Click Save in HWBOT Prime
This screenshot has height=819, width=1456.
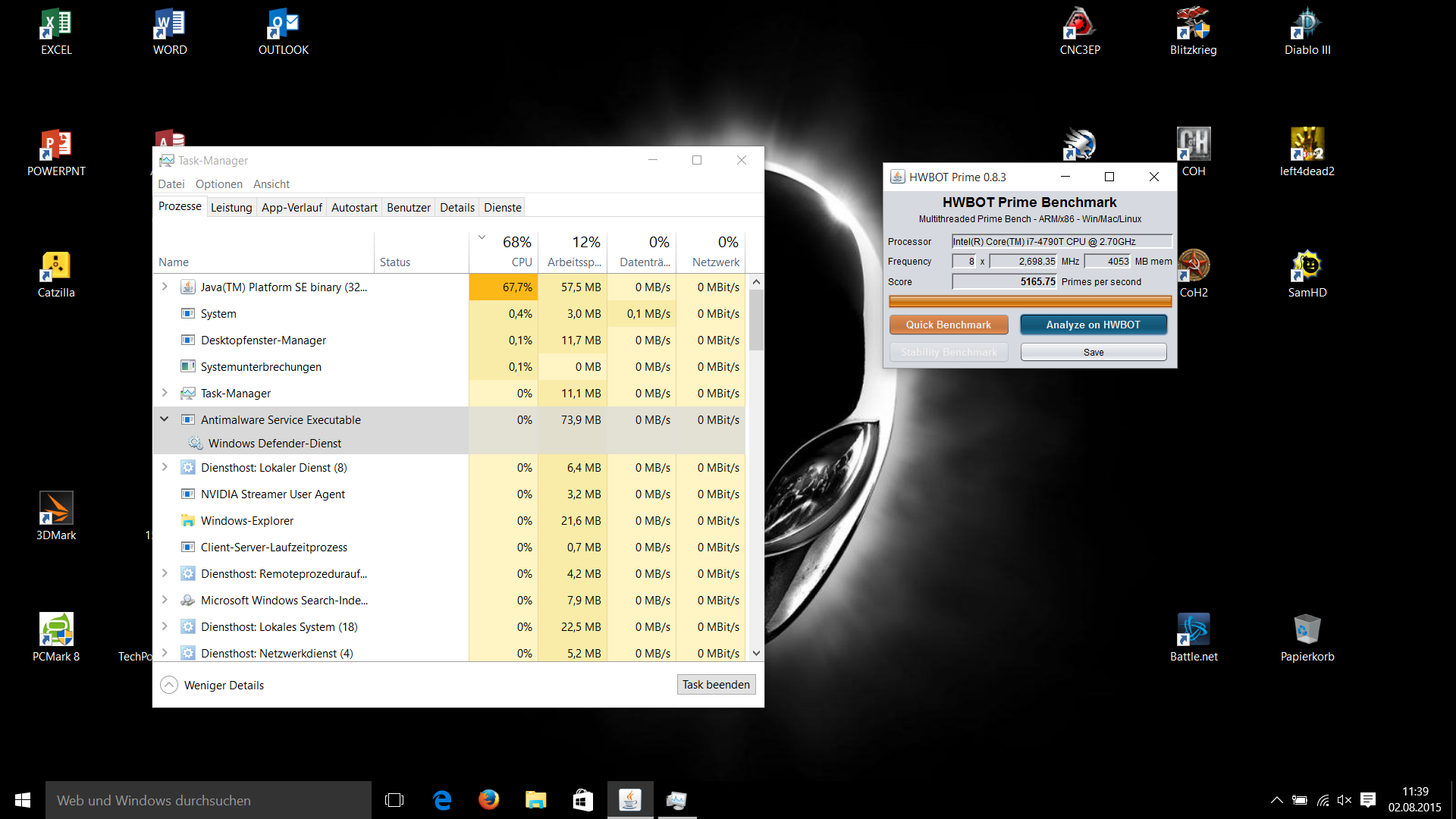(1093, 353)
